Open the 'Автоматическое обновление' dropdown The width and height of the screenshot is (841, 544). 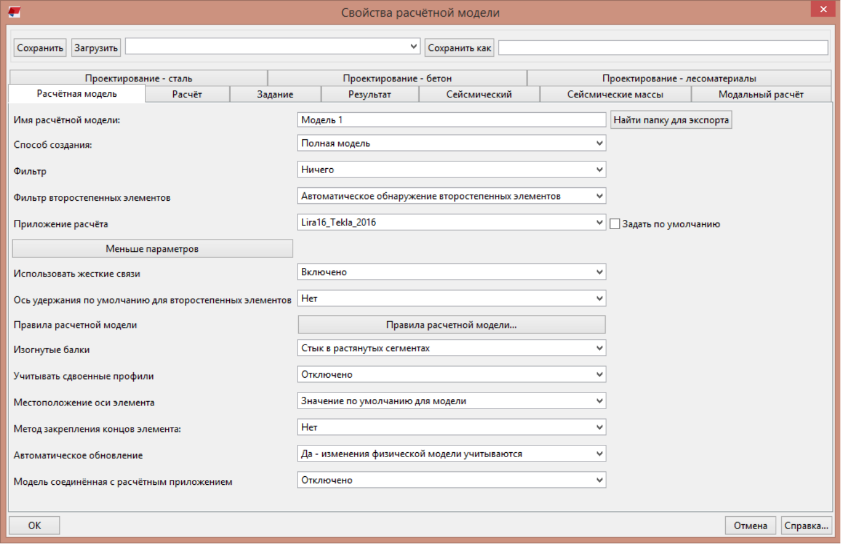coord(452,454)
